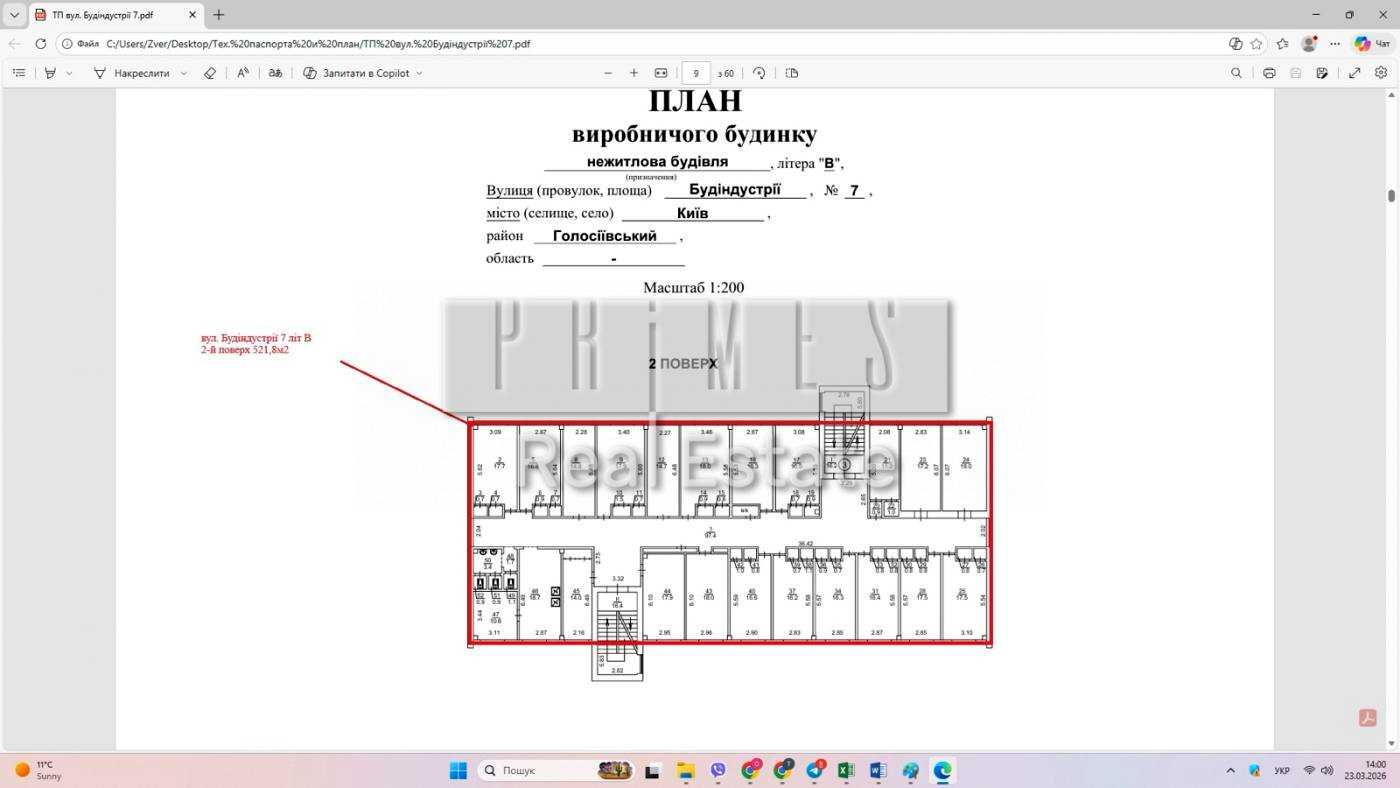Expand highlight color options arrow
Image resolution: width=1400 pixels, height=788 pixels.
click(69, 73)
